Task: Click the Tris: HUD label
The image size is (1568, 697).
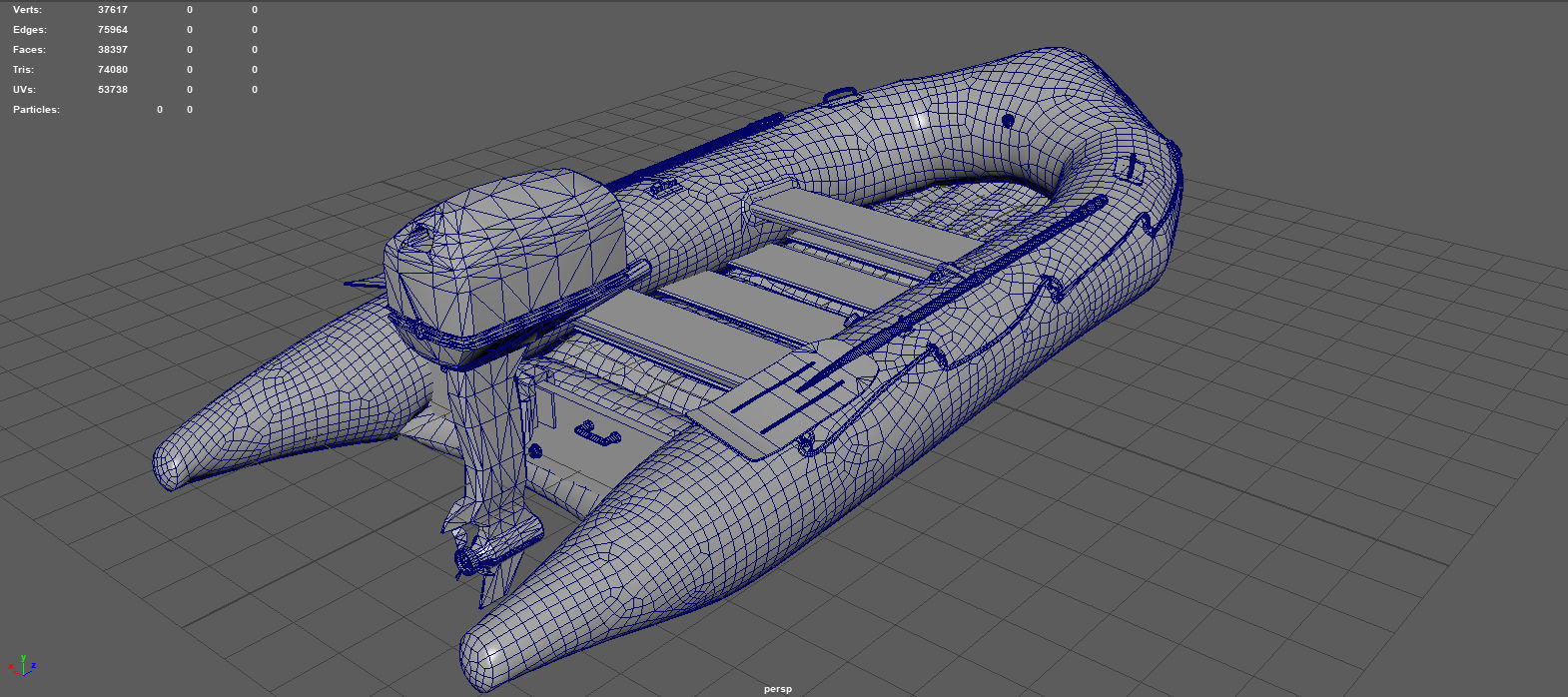Action: click(24, 69)
